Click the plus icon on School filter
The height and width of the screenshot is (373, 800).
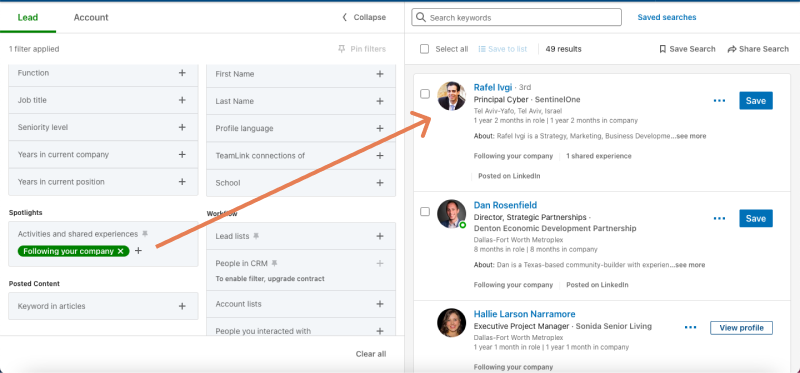point(380,183)
